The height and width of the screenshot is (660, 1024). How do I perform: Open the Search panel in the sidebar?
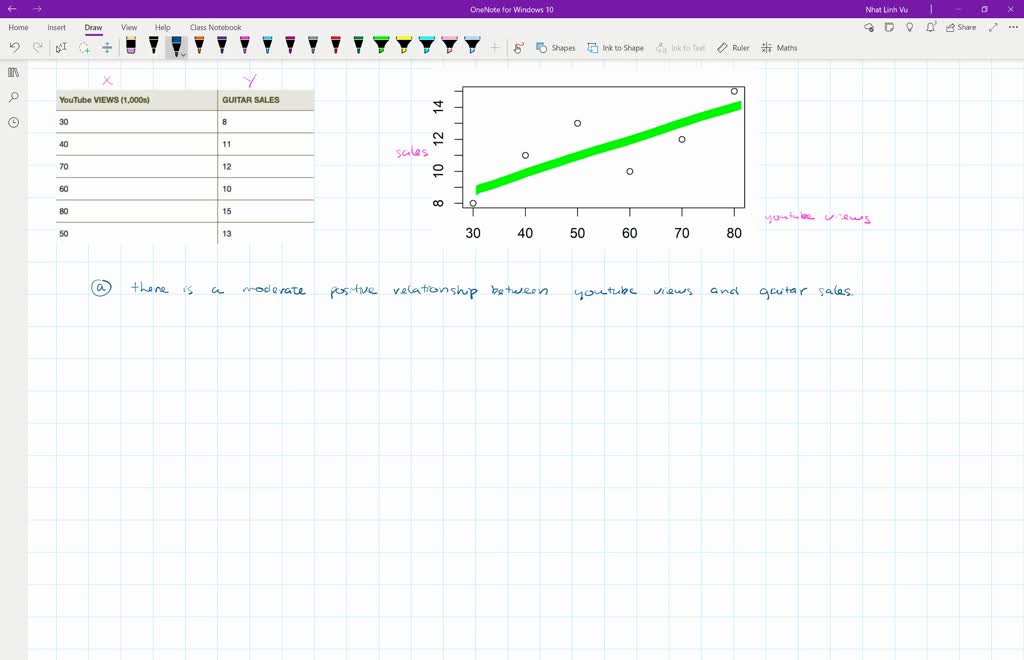[x=14, y=97]
